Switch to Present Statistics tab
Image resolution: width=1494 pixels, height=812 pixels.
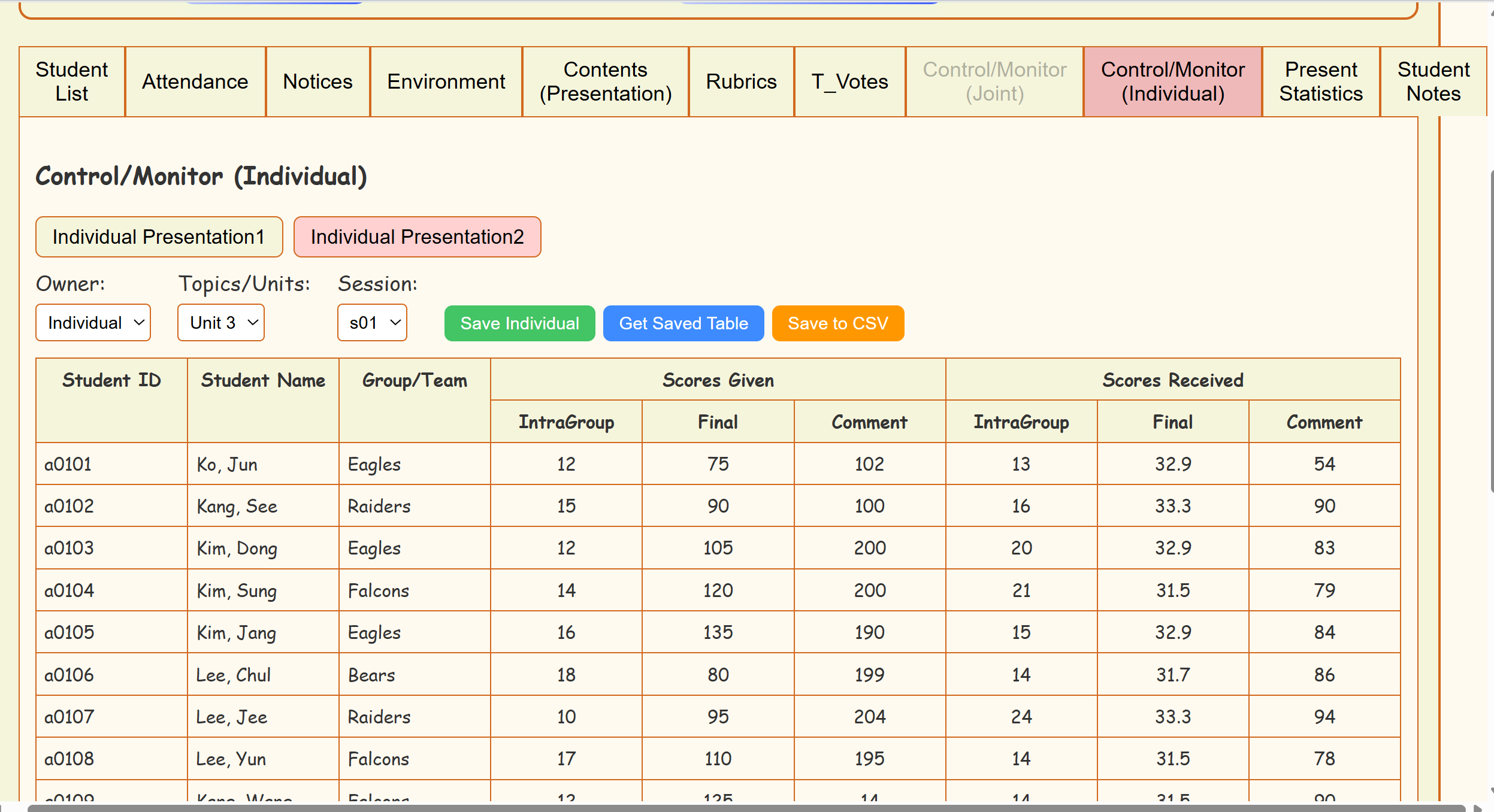pyautogui.click(x=1320, y=81)
